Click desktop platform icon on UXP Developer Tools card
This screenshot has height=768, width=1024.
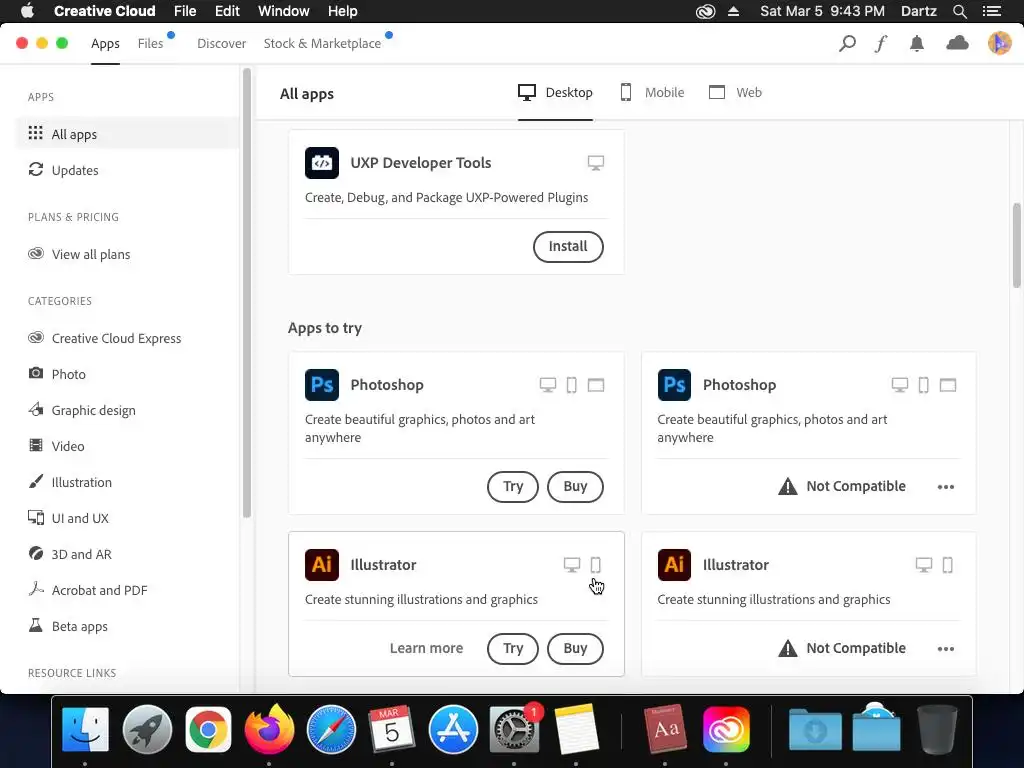pyautogui.click(x=596, y=163)
